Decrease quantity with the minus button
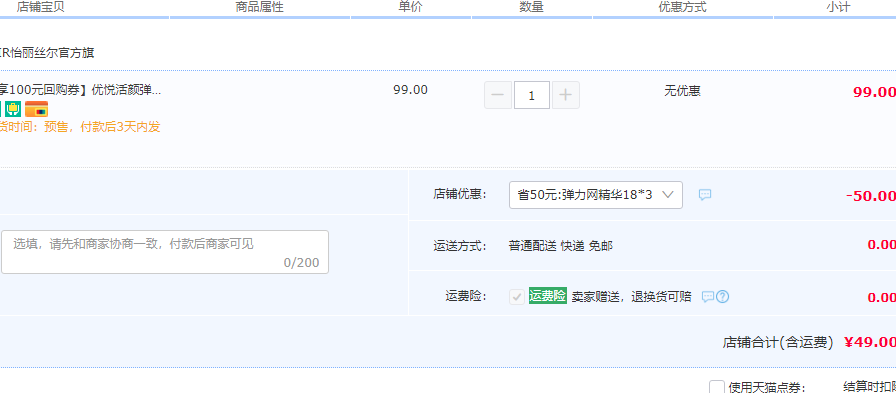The height and width of the screenshot is (393, 896). tap(498, 95)
